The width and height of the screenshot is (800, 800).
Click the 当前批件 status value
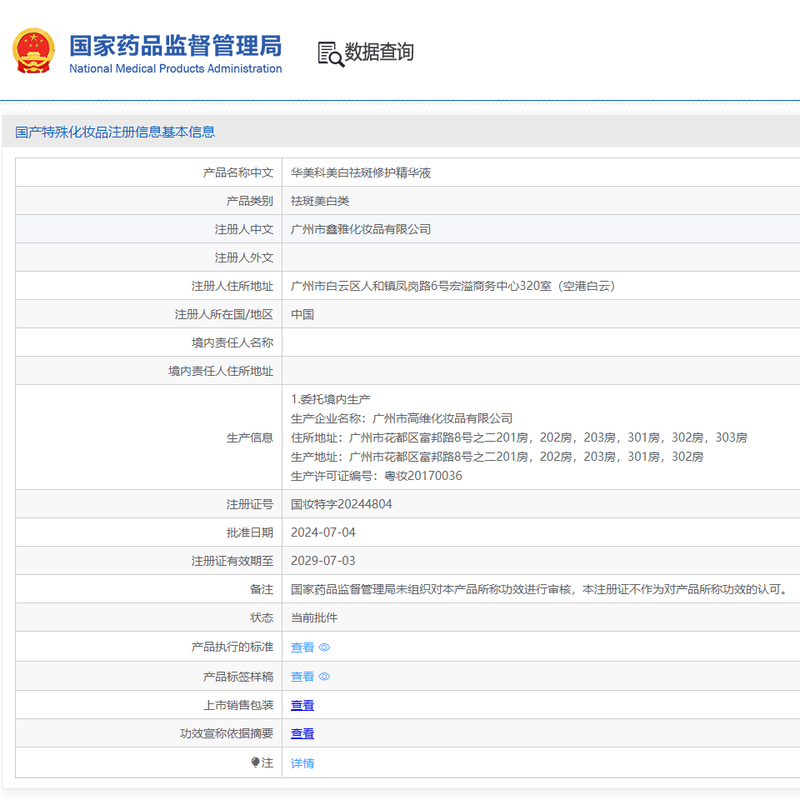pyautogui.click(x=314, y=618)
